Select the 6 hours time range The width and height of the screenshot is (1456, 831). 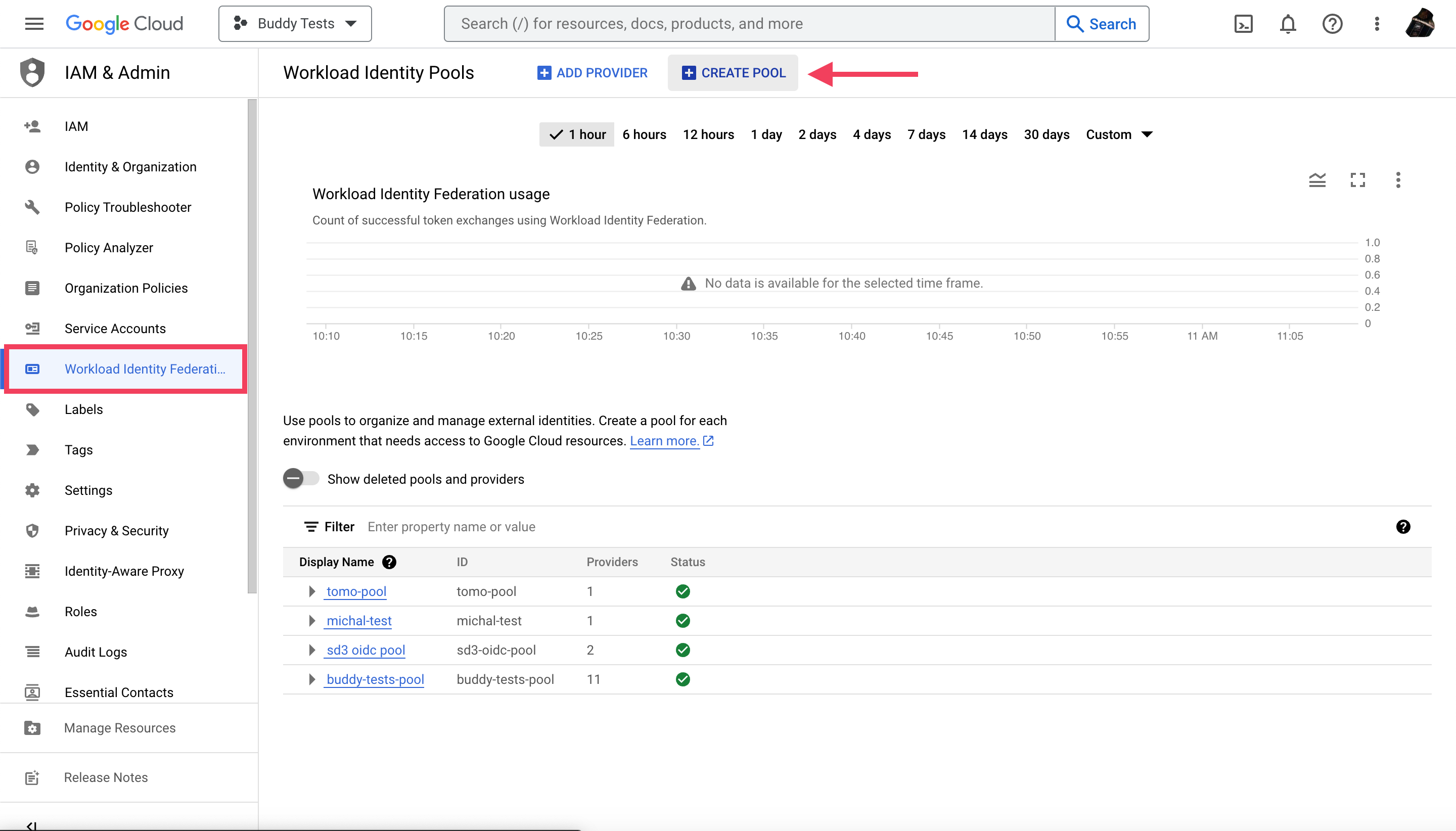pyautogui.click(x=644, y=134)
